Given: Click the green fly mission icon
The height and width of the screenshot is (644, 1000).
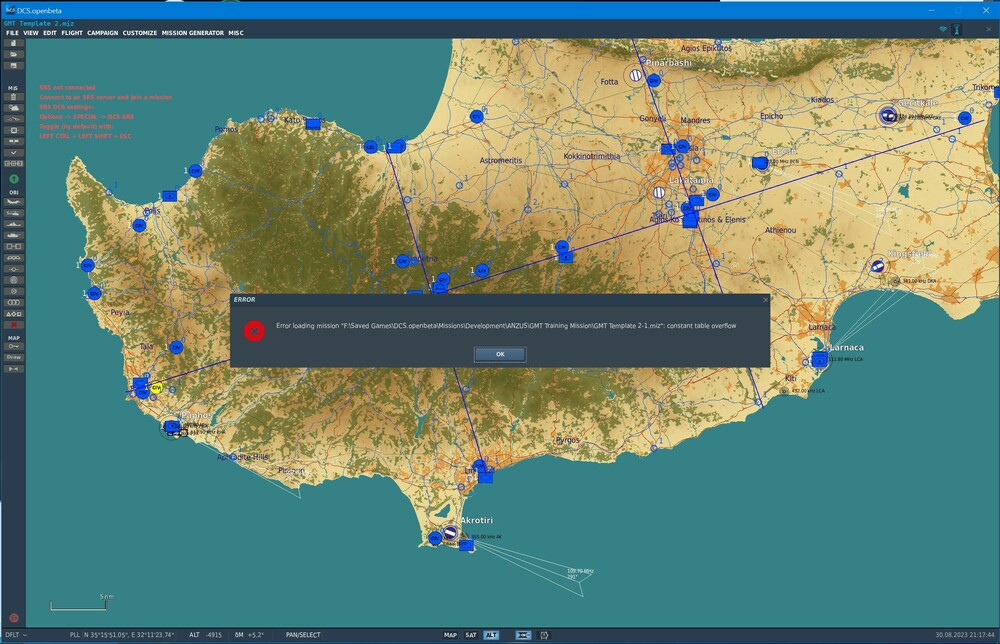Looking at the screenshot, I should [14, 179].
